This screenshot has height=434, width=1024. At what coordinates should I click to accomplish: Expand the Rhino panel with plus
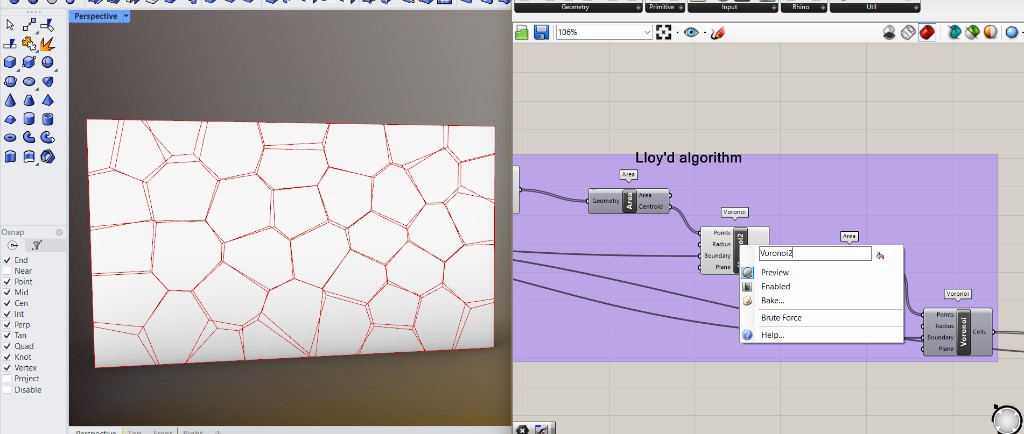823,8
